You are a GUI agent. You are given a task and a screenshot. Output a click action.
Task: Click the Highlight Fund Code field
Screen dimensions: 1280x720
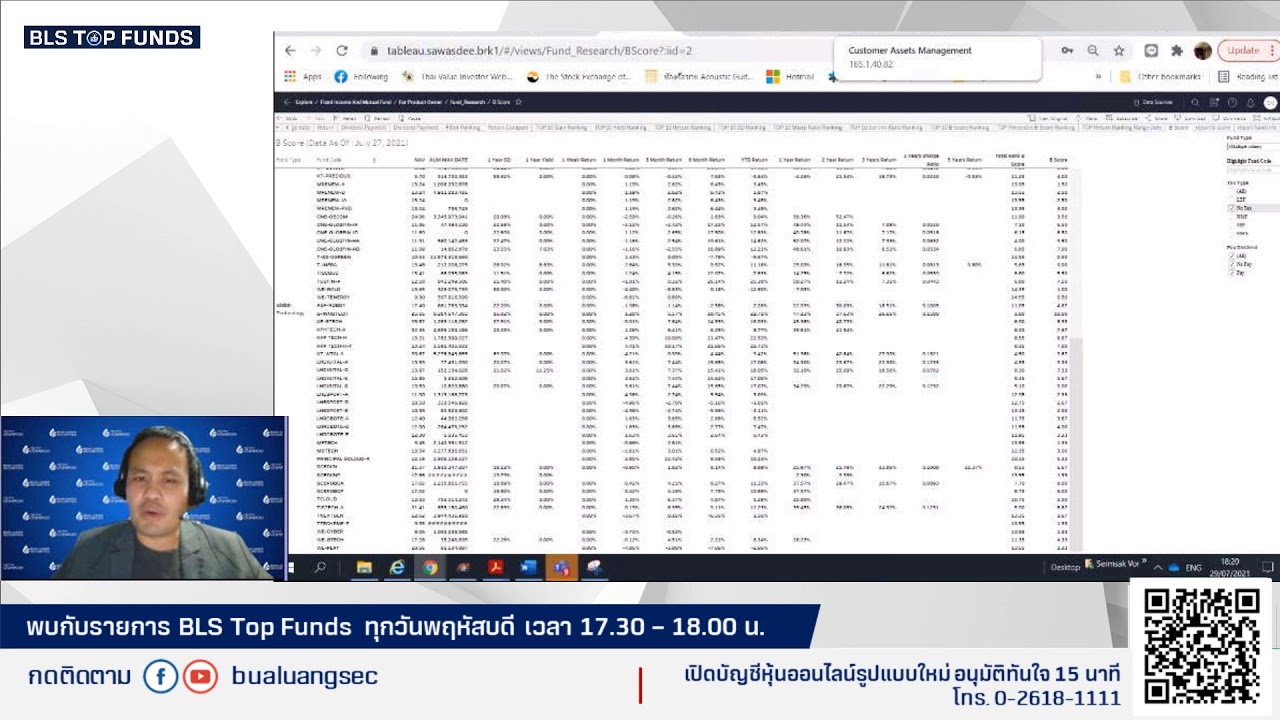click(x=1253, y=170)
